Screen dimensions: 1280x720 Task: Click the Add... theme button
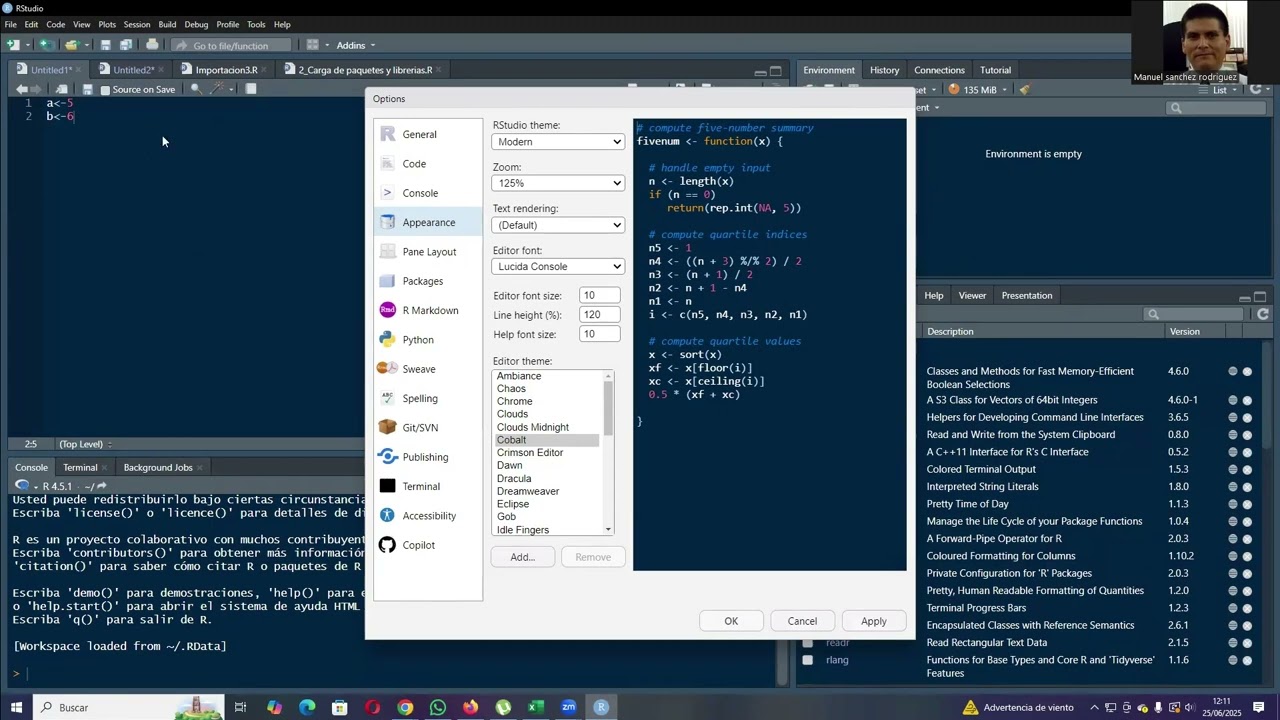523,557
